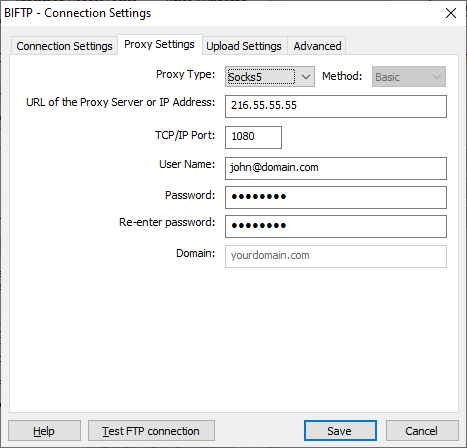The height and width of the screenshot is (448, 467).
Task: Go to the Advanced tab
Action: pyautogui.click(x=317, y=46)
